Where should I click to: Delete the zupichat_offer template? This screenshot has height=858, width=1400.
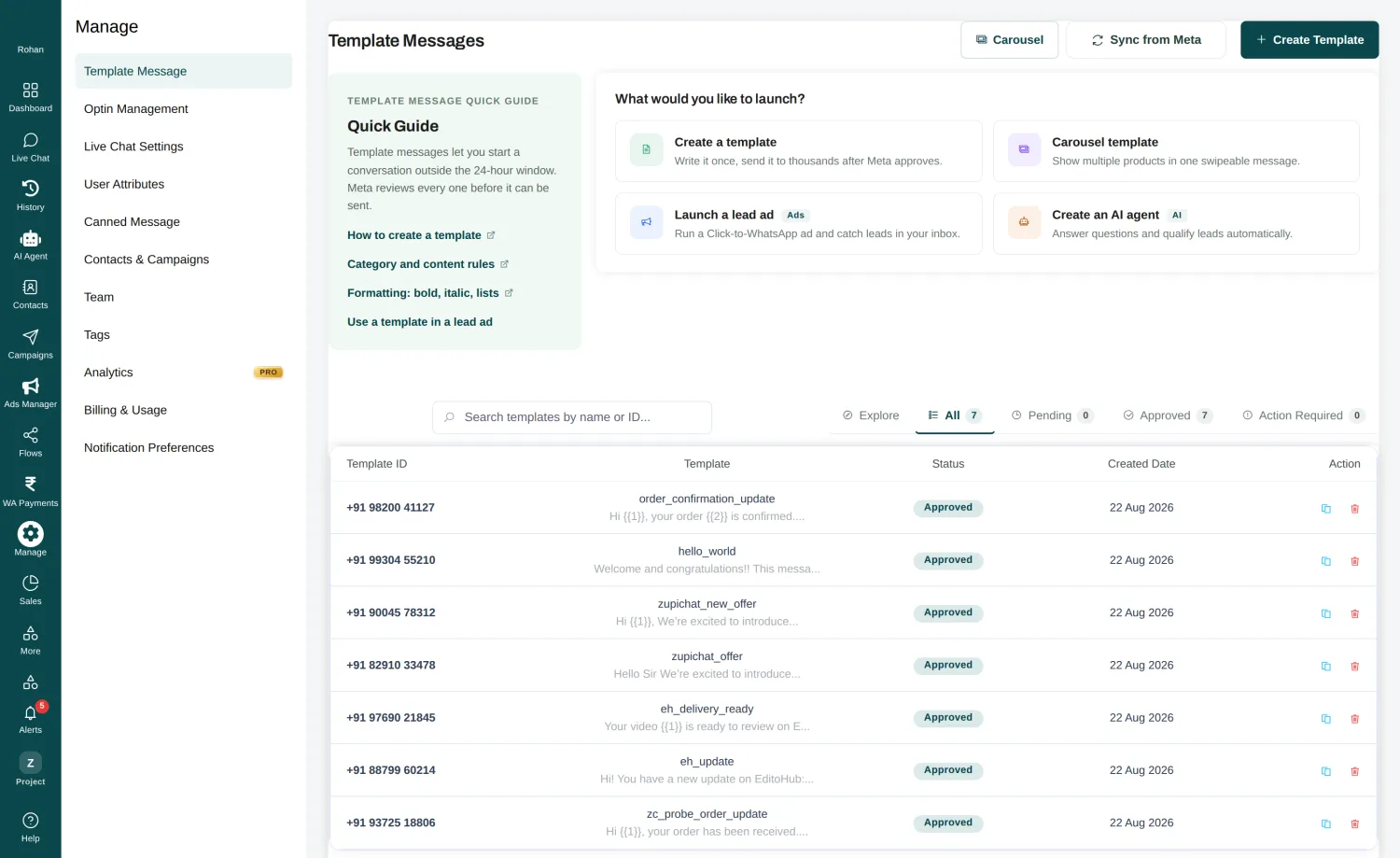pyautogui.click(x=1354, y=666)
